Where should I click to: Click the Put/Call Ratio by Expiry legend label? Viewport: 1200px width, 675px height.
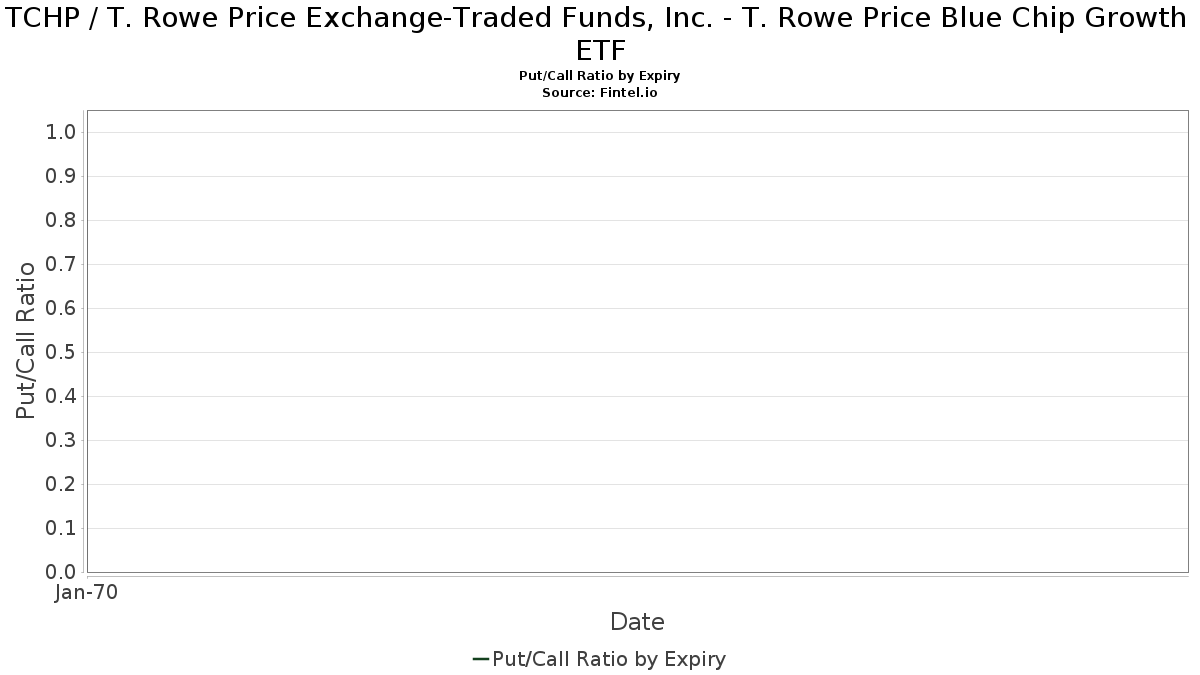click(x=609, y=659)
